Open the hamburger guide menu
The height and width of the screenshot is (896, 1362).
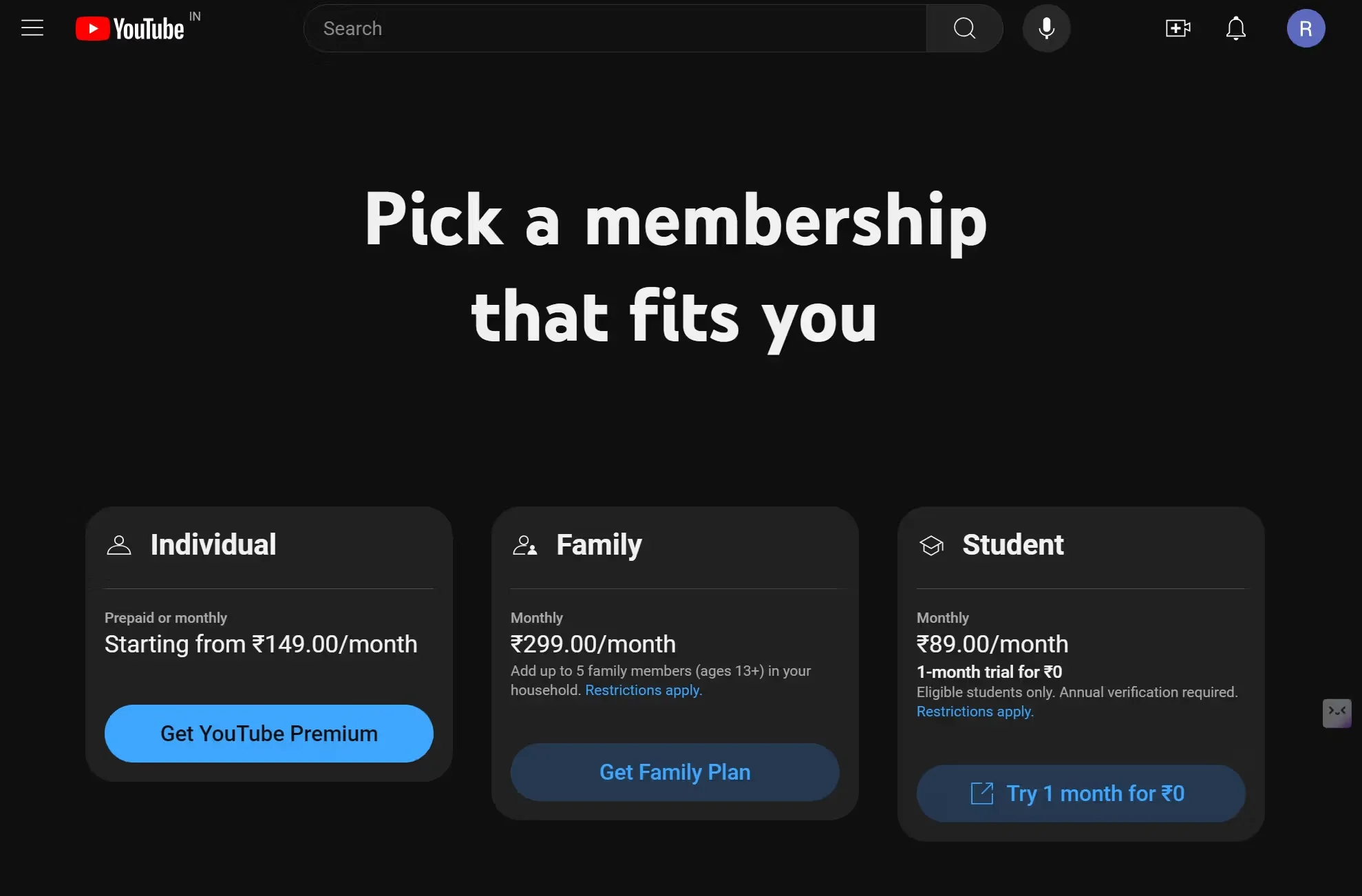(32, 28)
